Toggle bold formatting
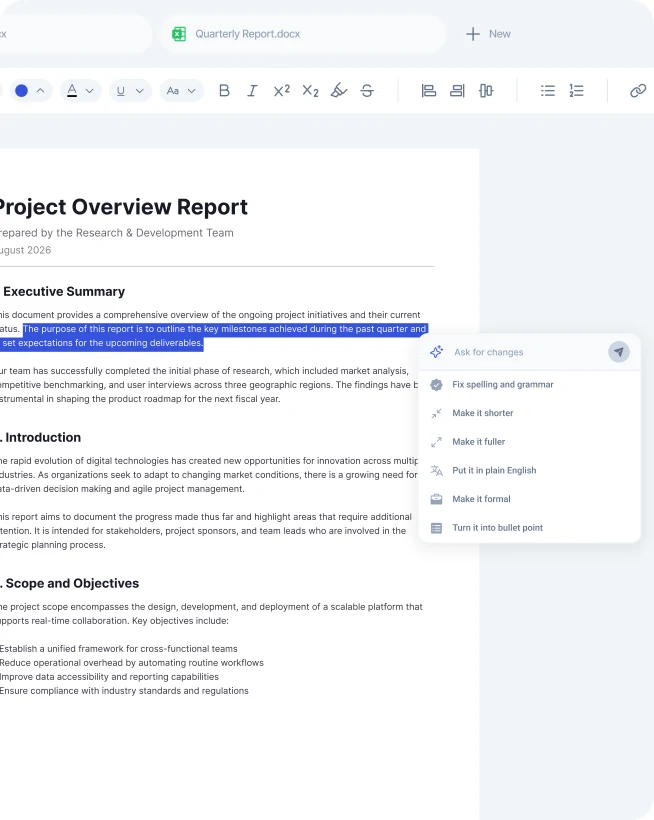Image resolution: width=654 pixels, height=820 pixels. pos(224,90)
